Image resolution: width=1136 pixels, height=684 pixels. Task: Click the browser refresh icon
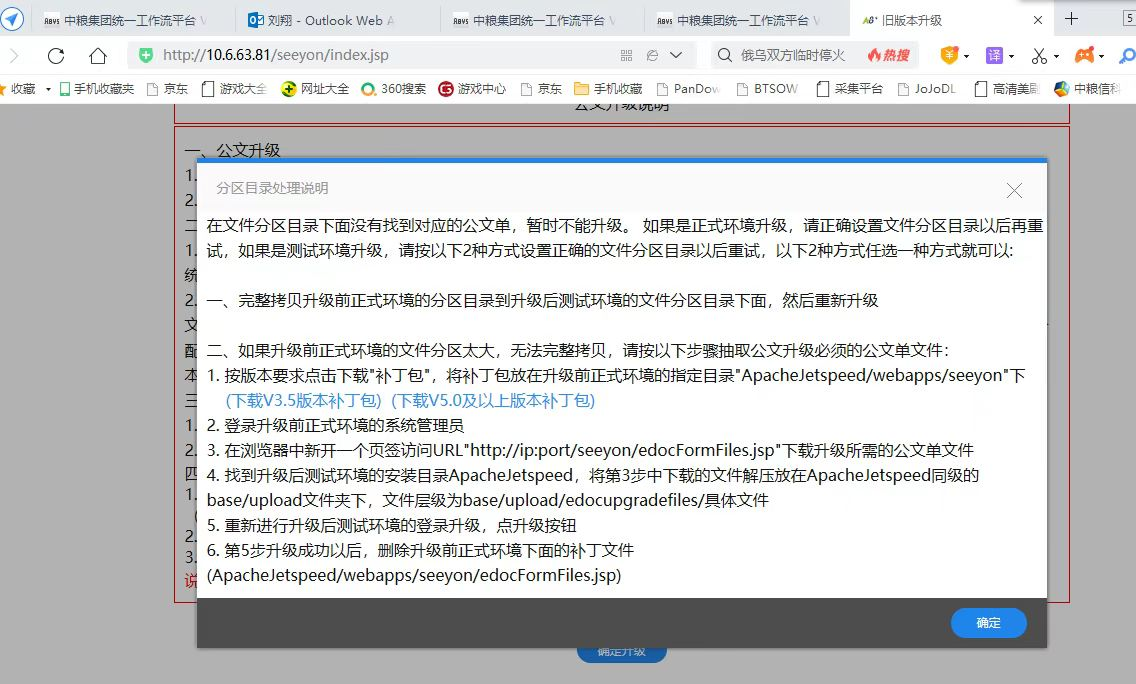tap(56, 56)
